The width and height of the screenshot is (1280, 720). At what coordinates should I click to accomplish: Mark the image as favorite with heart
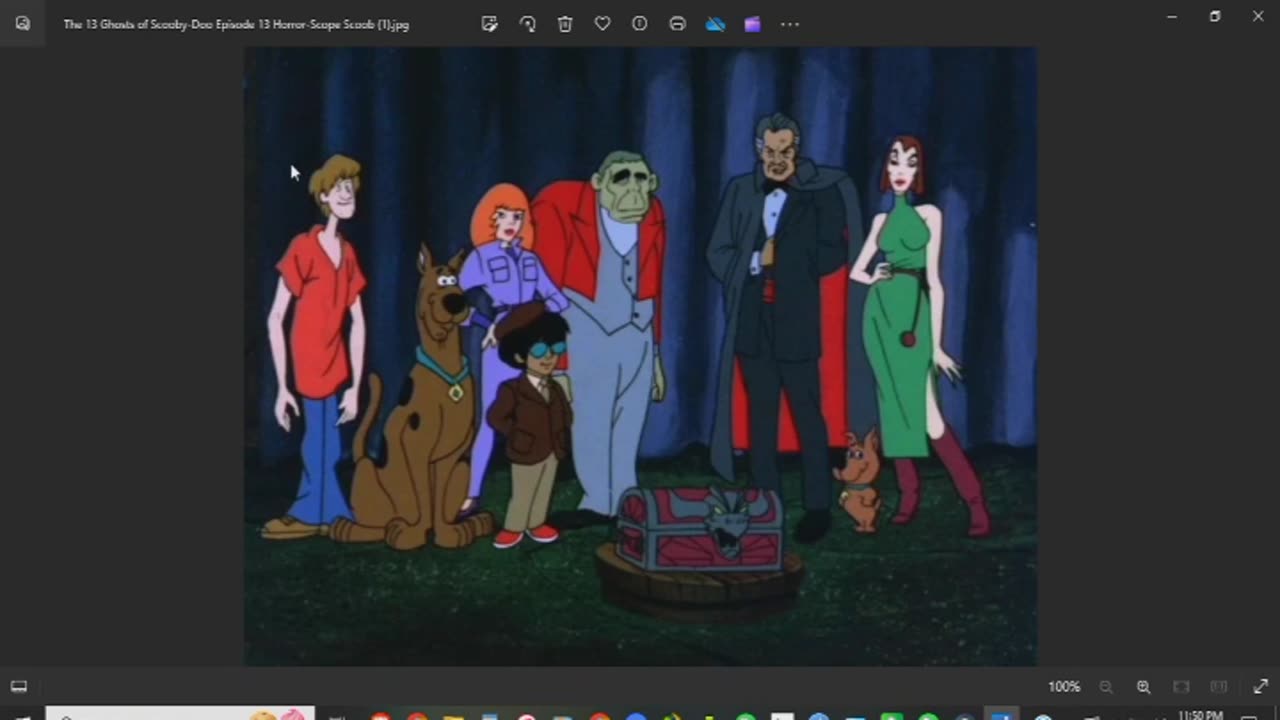coord(602,24)
